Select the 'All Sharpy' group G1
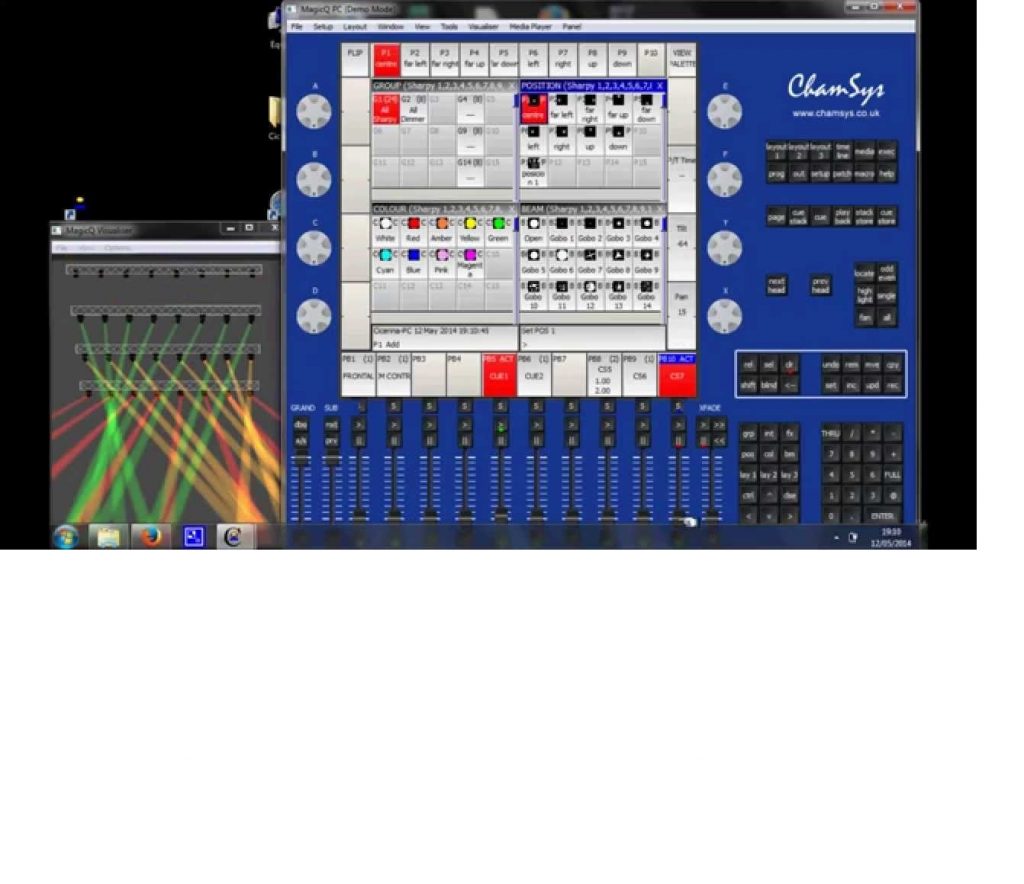Screen dimensions: 1024x884 coord(385,108)
